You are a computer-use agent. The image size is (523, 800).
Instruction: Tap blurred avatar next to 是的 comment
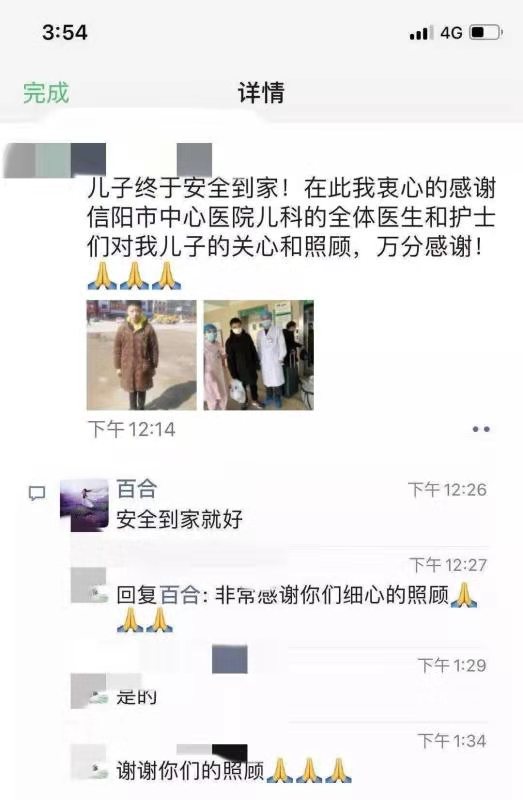tap(89, 691)
